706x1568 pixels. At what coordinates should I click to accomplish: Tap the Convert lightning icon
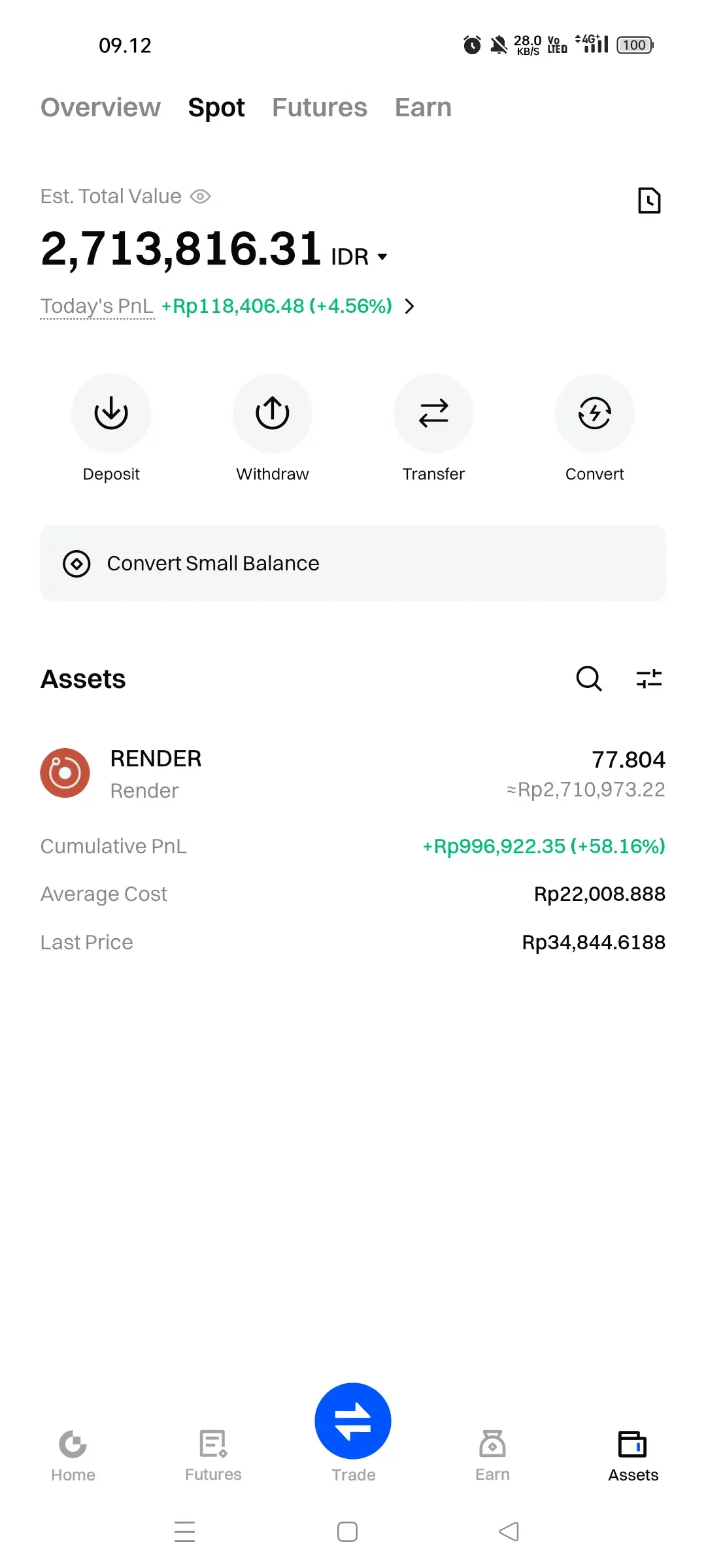pyautogui.click(x=594, y=413)
